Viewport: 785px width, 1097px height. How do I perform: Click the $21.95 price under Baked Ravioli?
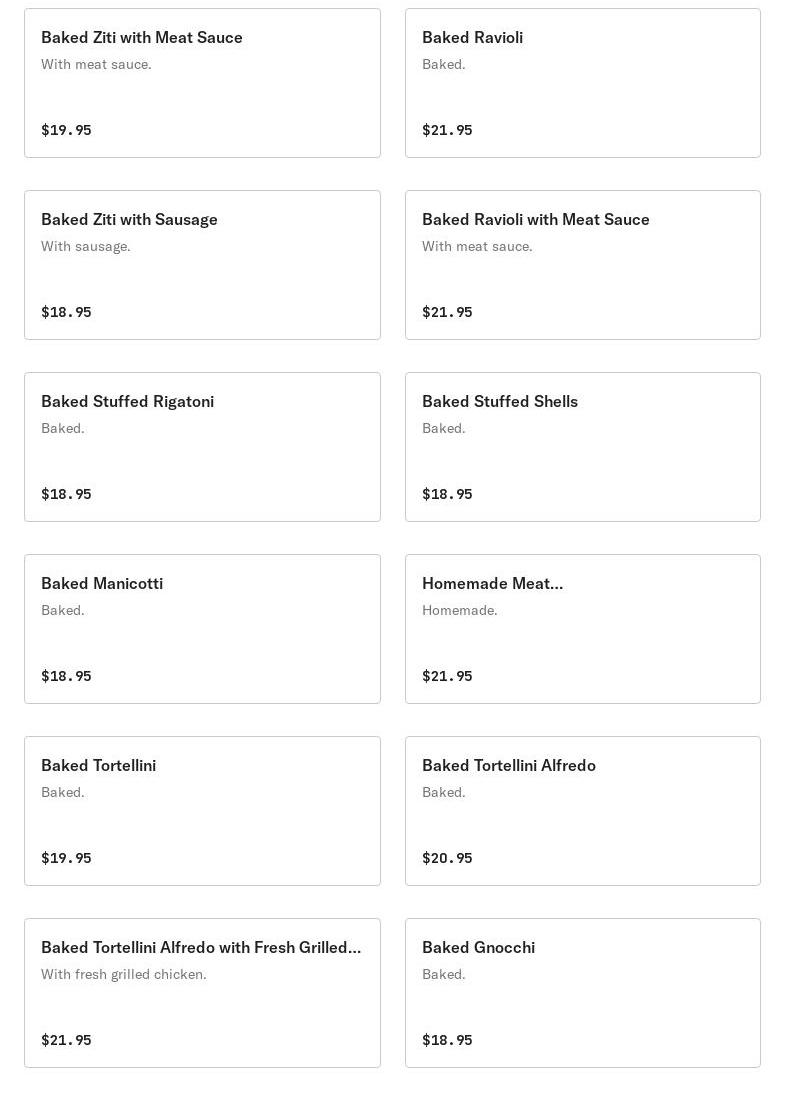pyautogui.click(x=447, y=130)
